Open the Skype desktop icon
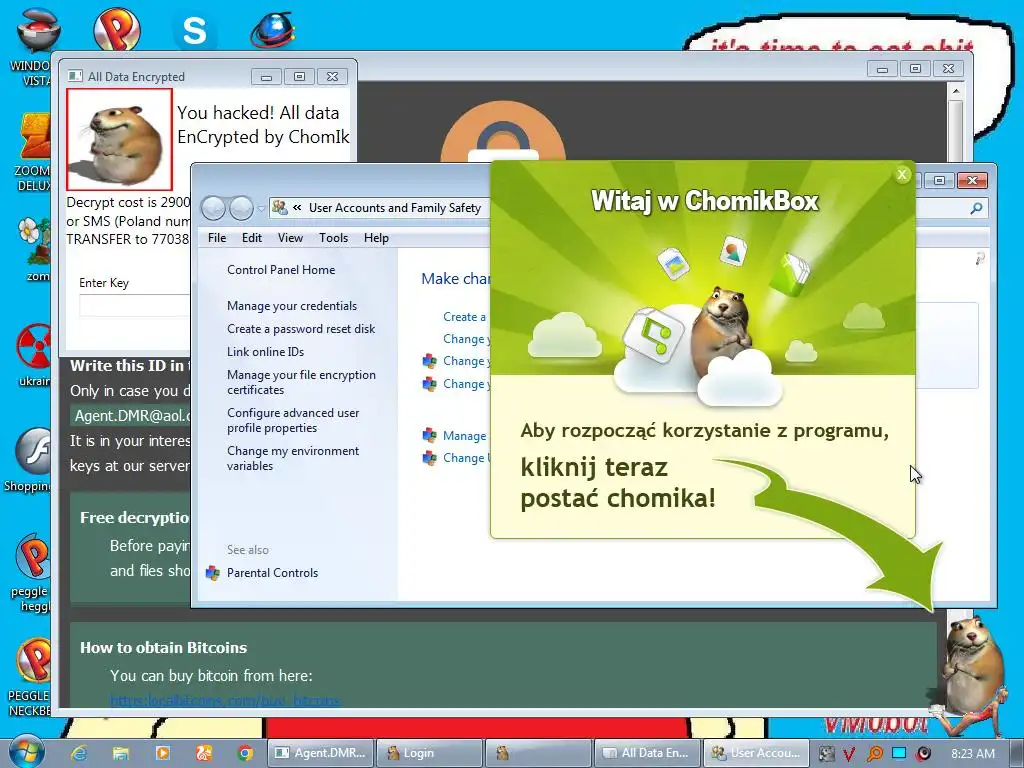 point(194,29)
